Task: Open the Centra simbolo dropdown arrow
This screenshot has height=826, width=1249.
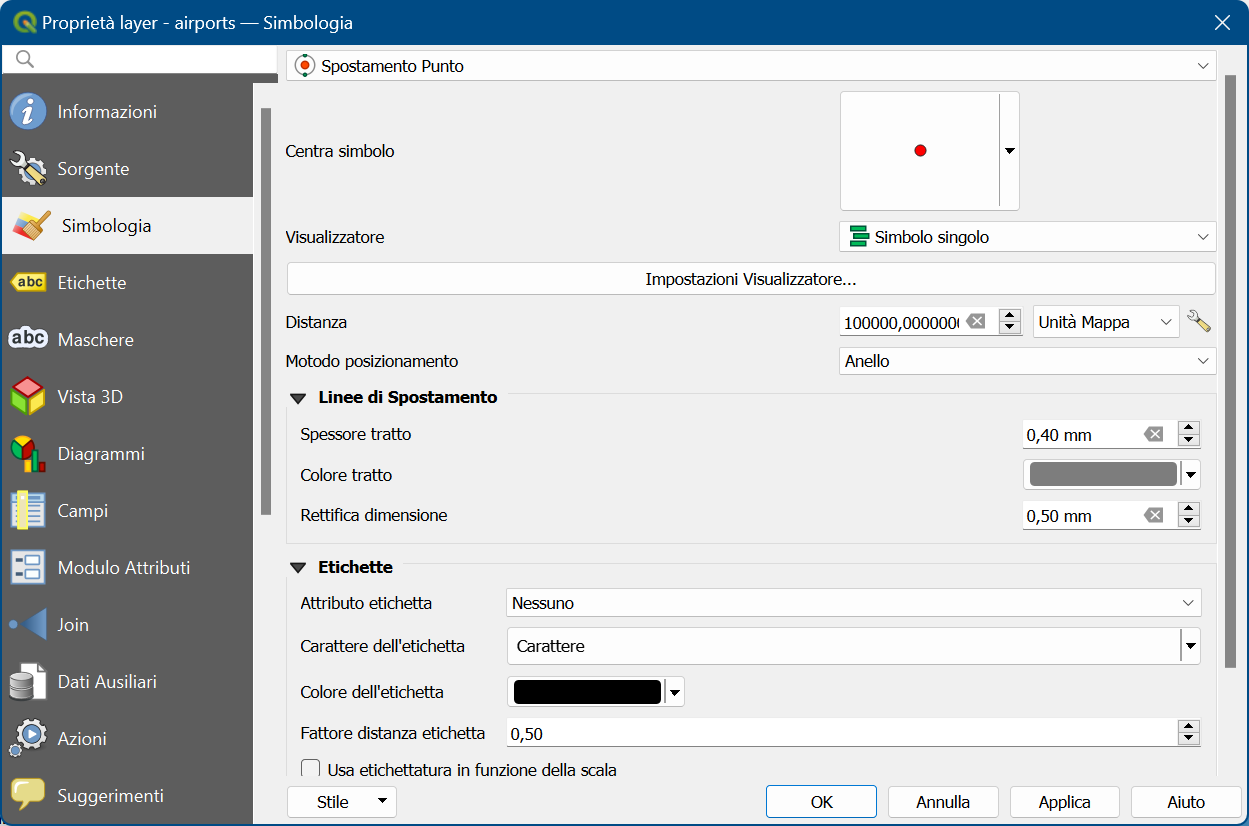Action: tap(1010, 151)
